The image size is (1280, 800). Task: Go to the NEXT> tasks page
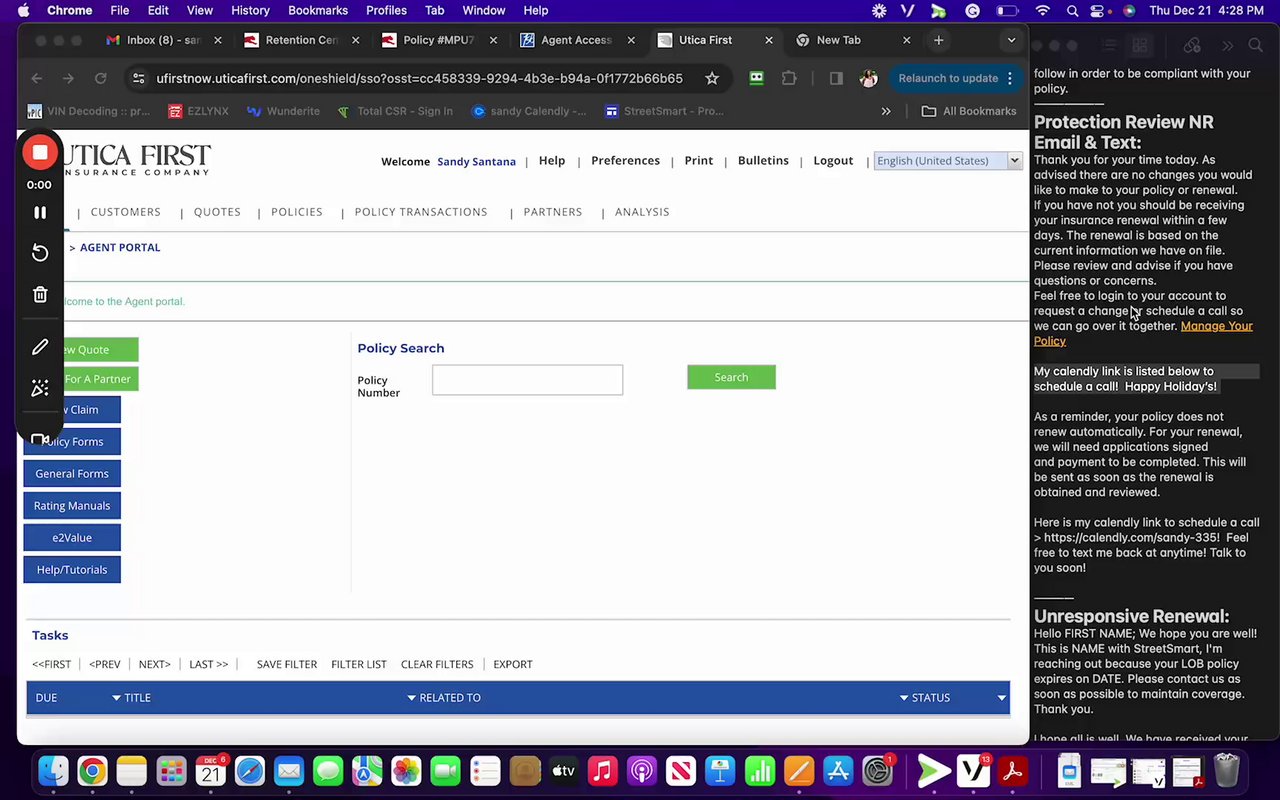click(155, 664)
